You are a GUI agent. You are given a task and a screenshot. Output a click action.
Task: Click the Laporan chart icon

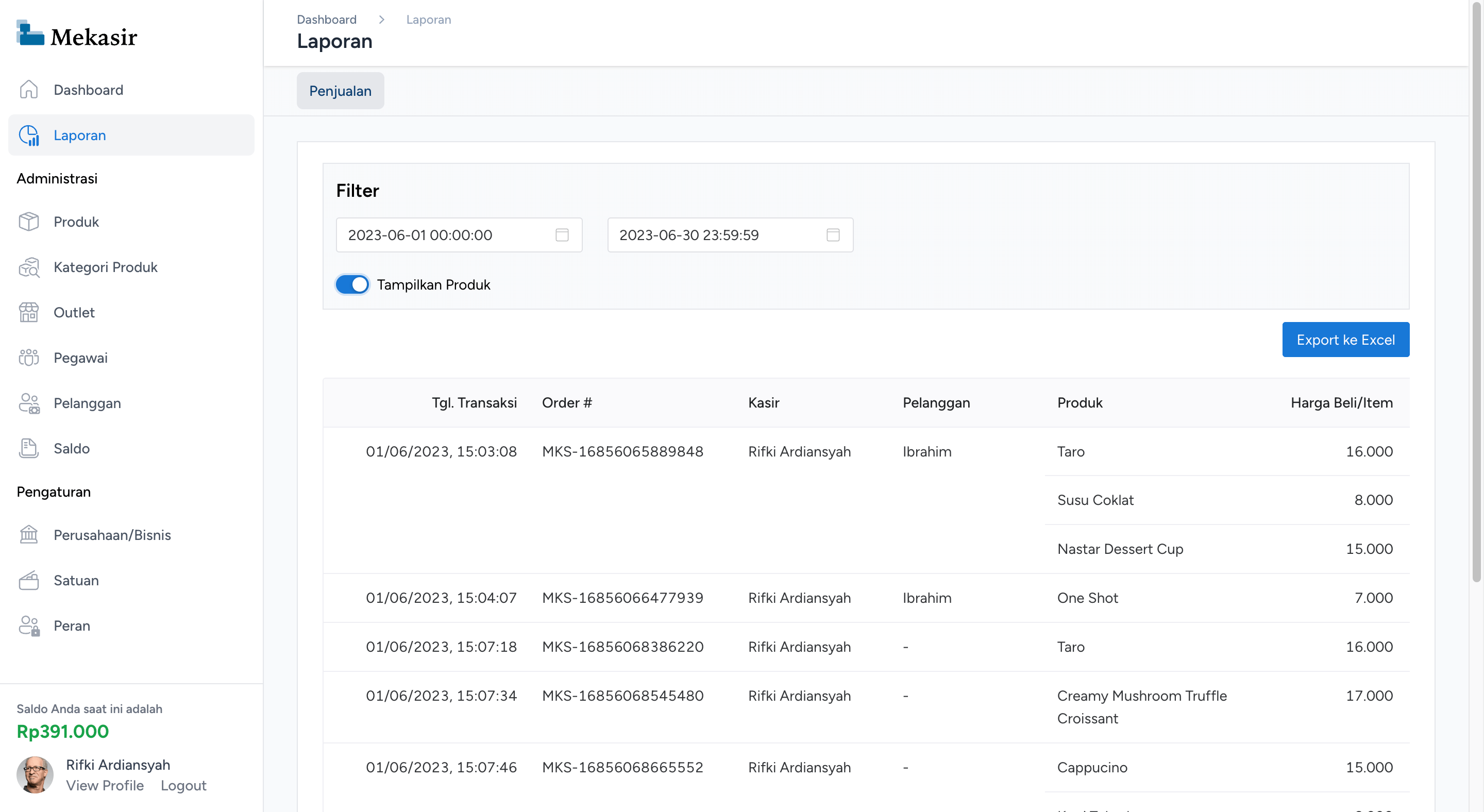[x=28, y=136]
